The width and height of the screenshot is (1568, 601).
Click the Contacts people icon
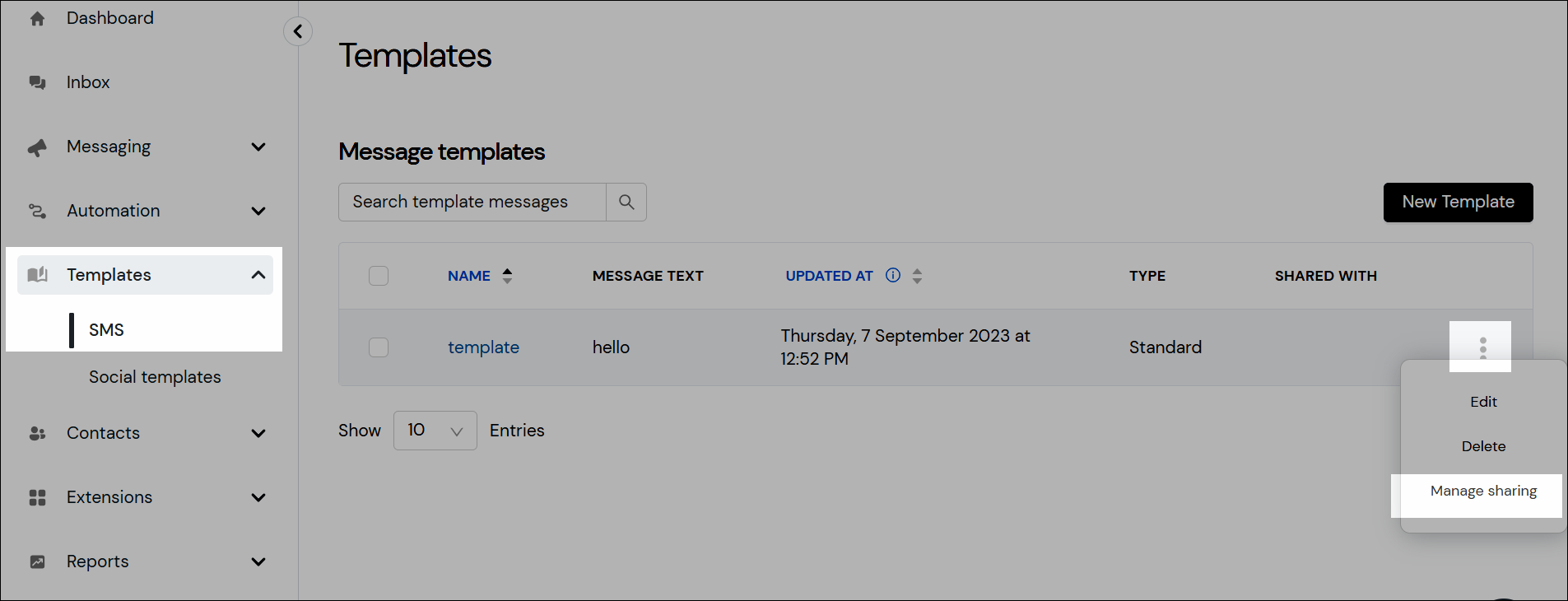tap(37, 433)
